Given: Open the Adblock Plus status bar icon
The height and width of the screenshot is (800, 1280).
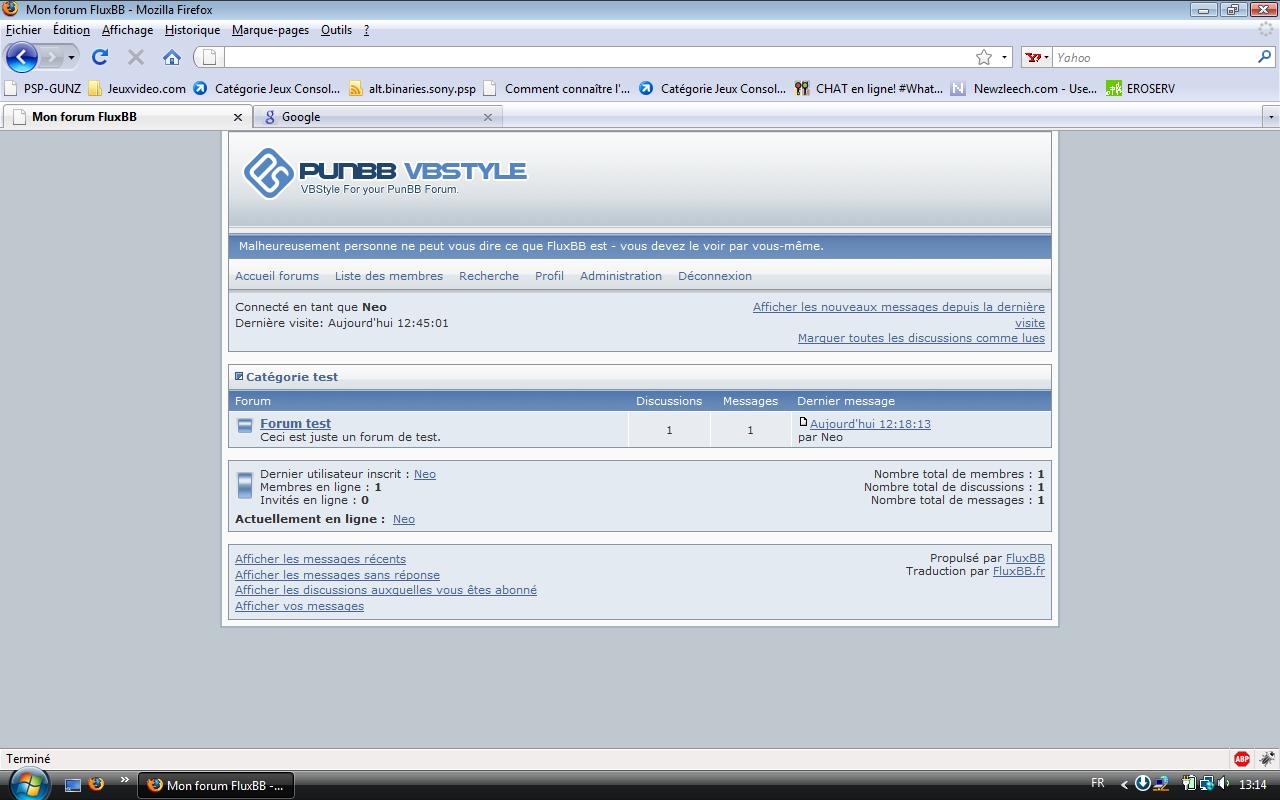Looking at the screenshot, I should 1241,759.
